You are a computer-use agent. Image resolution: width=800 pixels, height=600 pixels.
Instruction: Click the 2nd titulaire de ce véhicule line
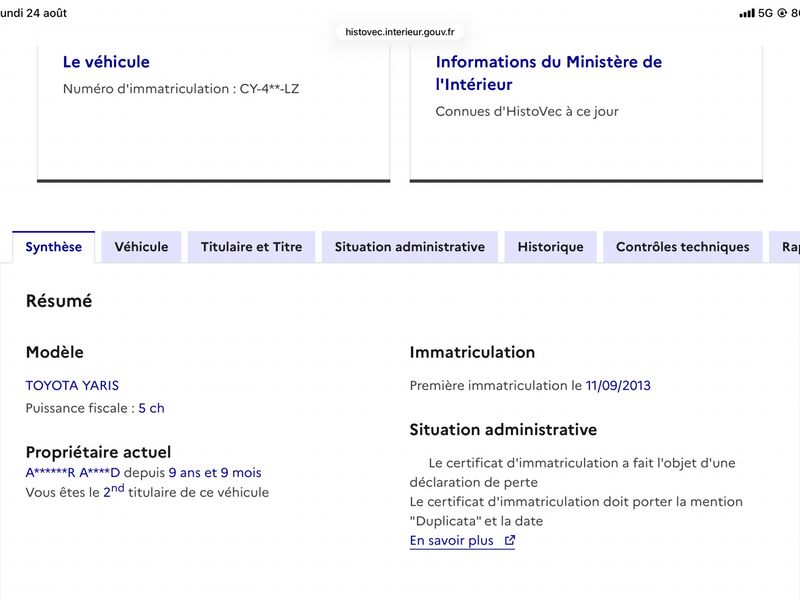(x=147, y=492)
